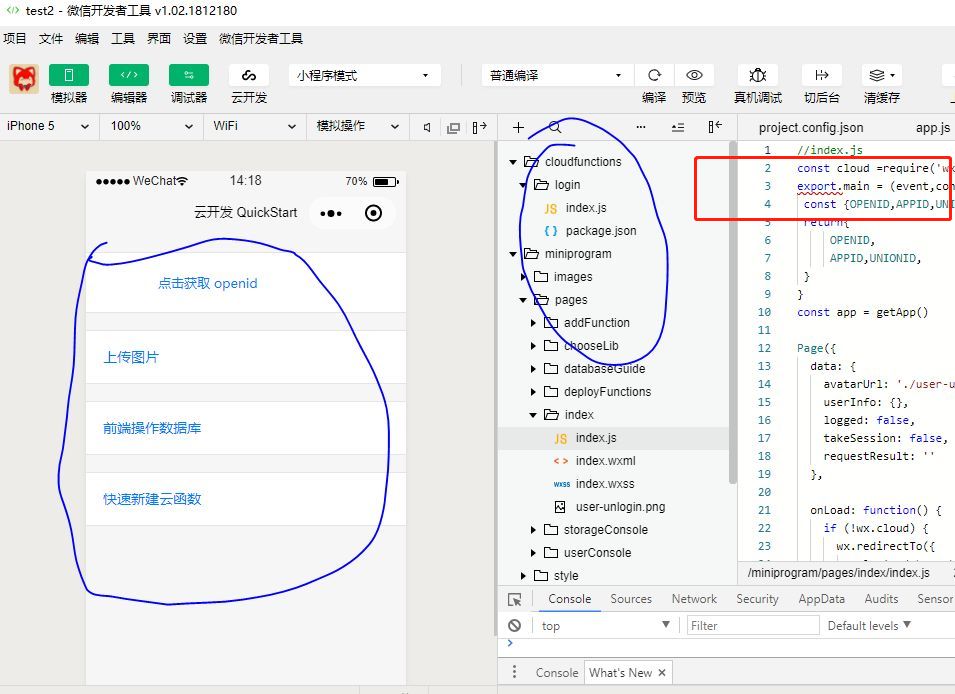Click 前端操作数据库 link in simulator
955x694 pixels.
coord(152,428)
